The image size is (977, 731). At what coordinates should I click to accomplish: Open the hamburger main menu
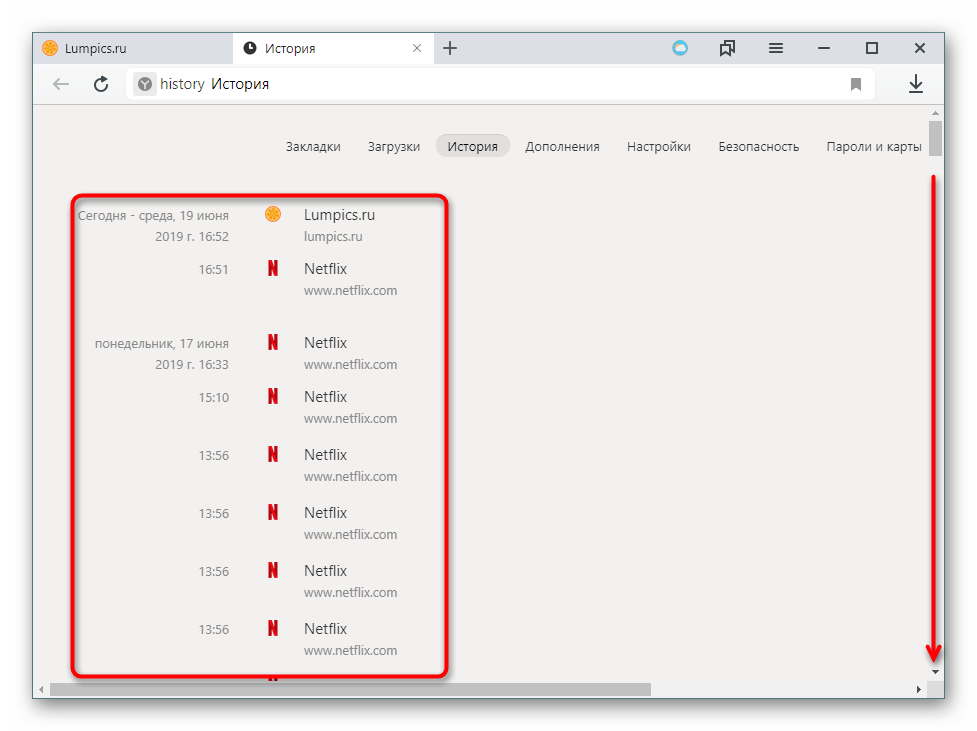776,48
